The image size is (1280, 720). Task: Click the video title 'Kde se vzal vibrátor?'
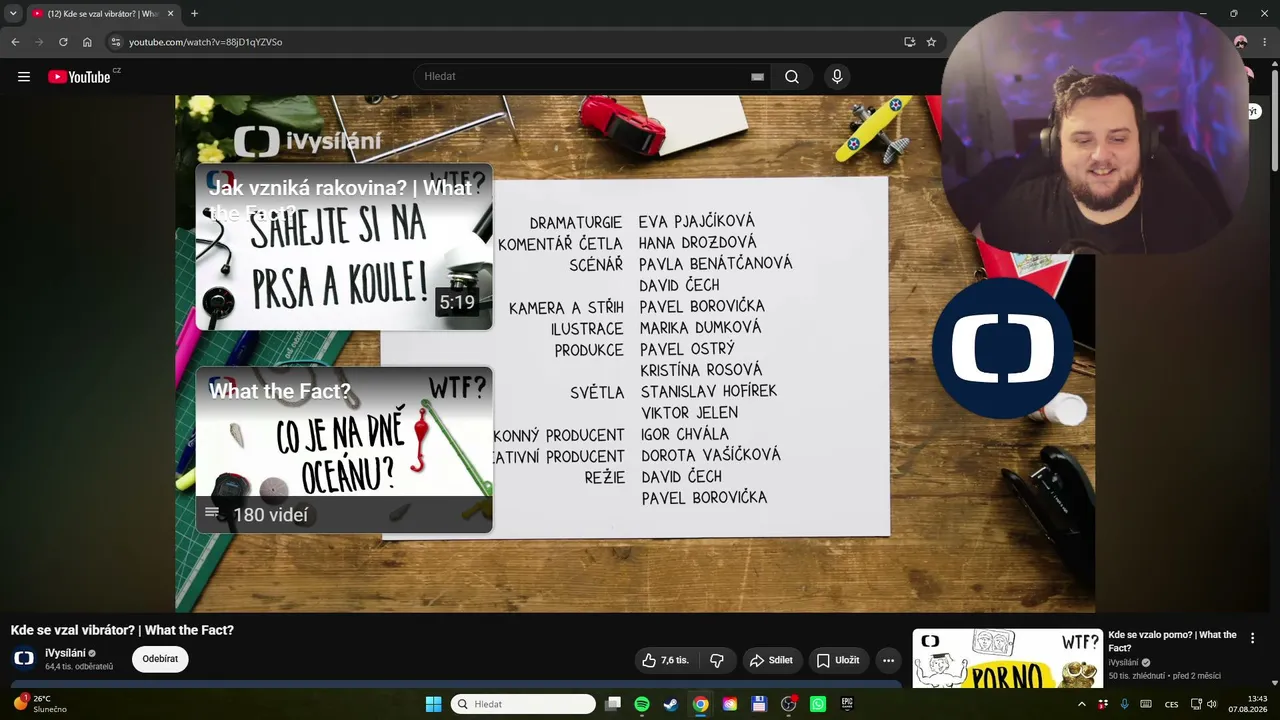pyautogui.click(x=122, y=630)
